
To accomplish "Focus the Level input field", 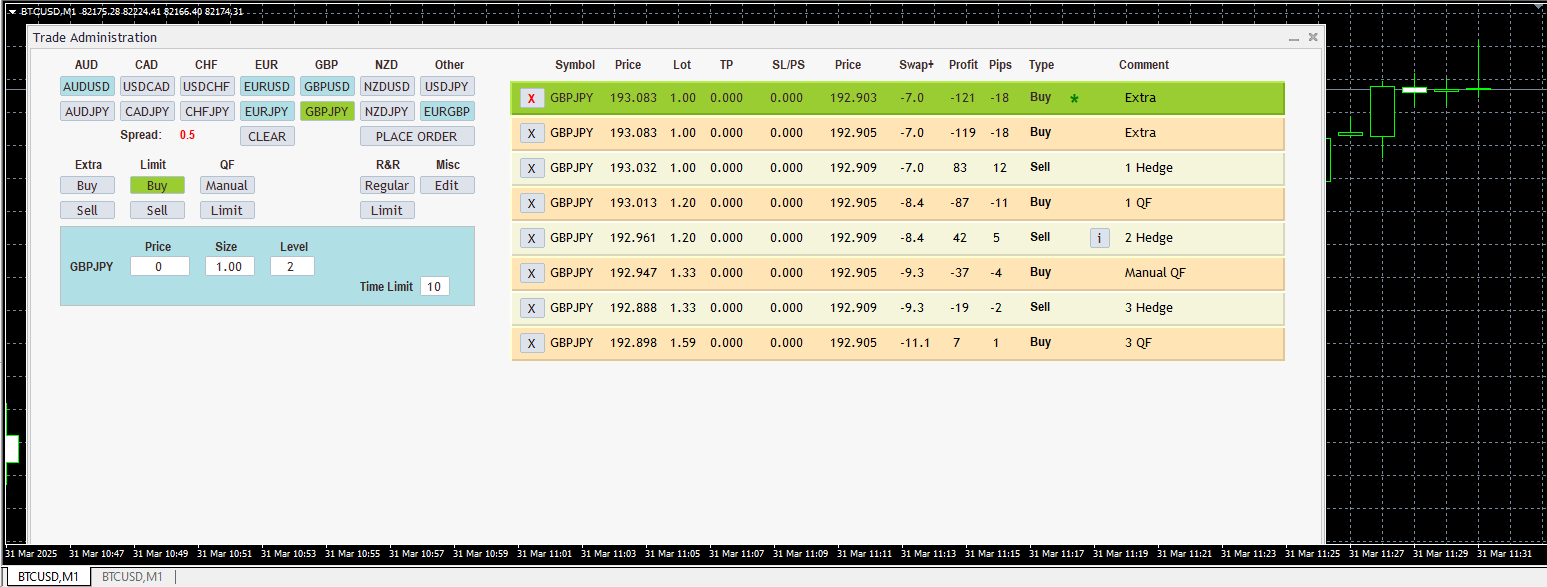I will [x=292, y=267].
